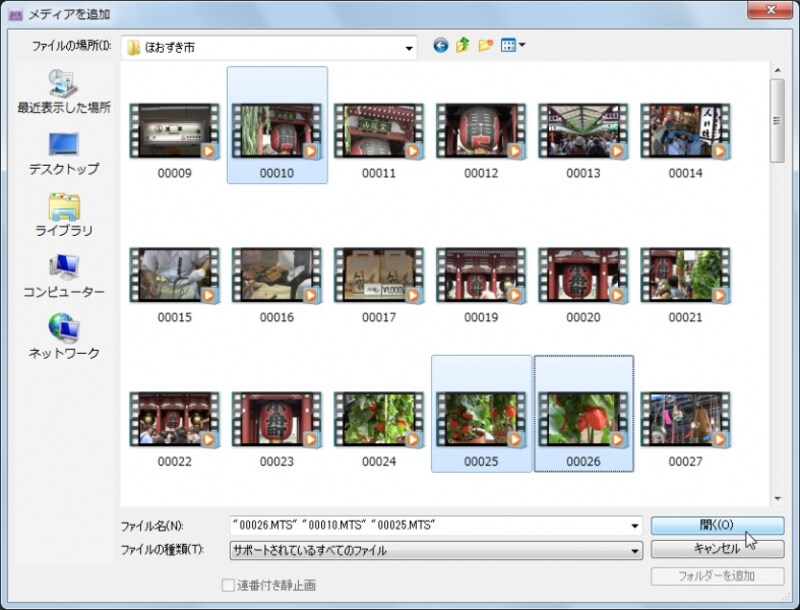The image size is (800, 610).
Task: Create a new folder
Action: pyautogui.click(x=486, y=46)
